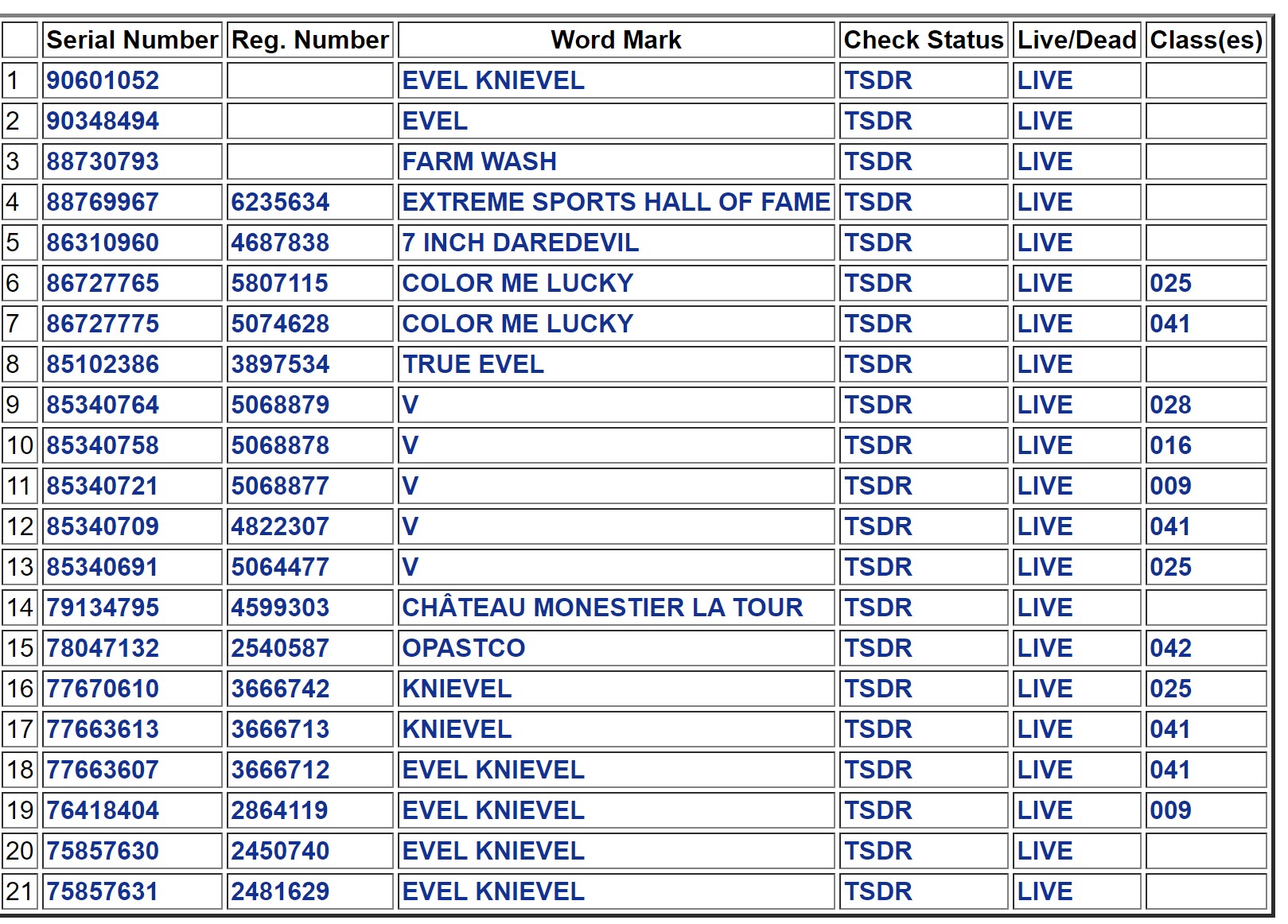The width and height of the screenshot is (1288, 924).
Task: Click class 042 in OPASTCO row
Action: click(x=1170, y=648)
